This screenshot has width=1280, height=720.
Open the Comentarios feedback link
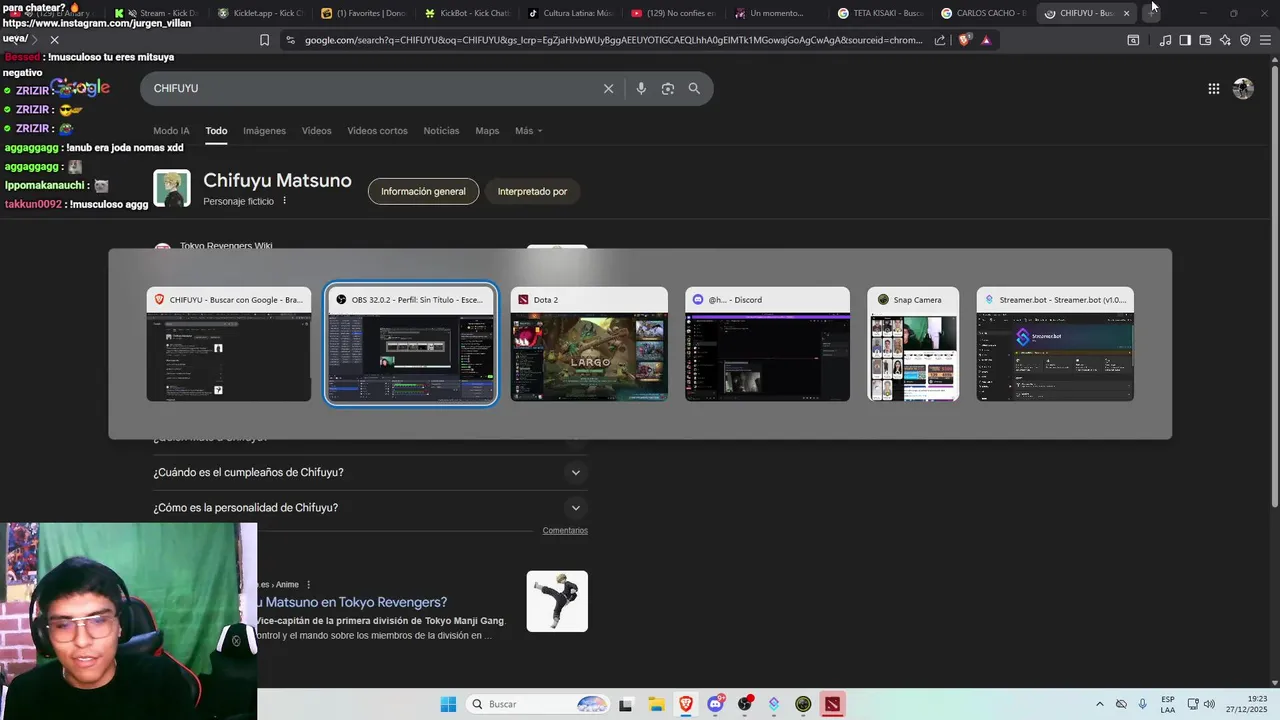coord(565,530)
